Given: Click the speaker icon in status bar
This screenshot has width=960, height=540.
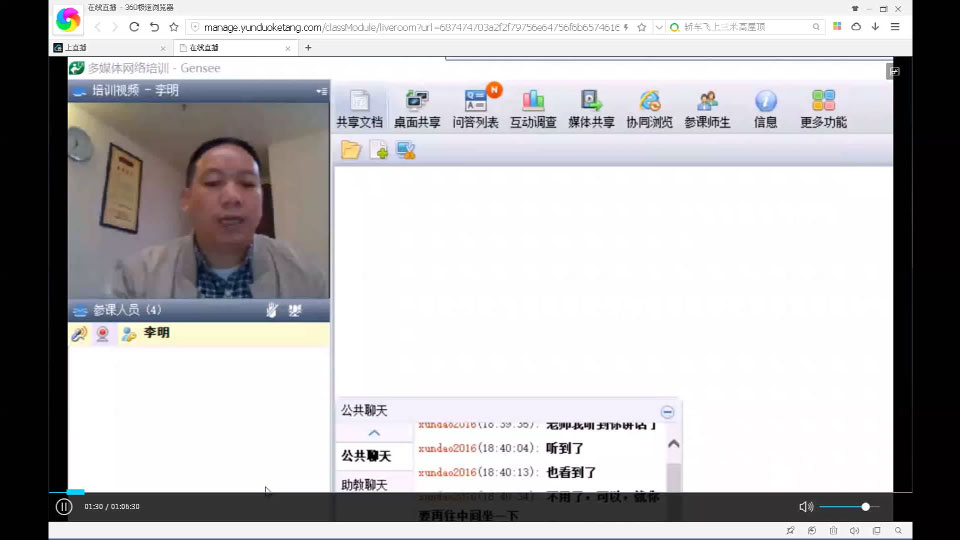Looking at the screenshot, I should (x=855, y=530).
